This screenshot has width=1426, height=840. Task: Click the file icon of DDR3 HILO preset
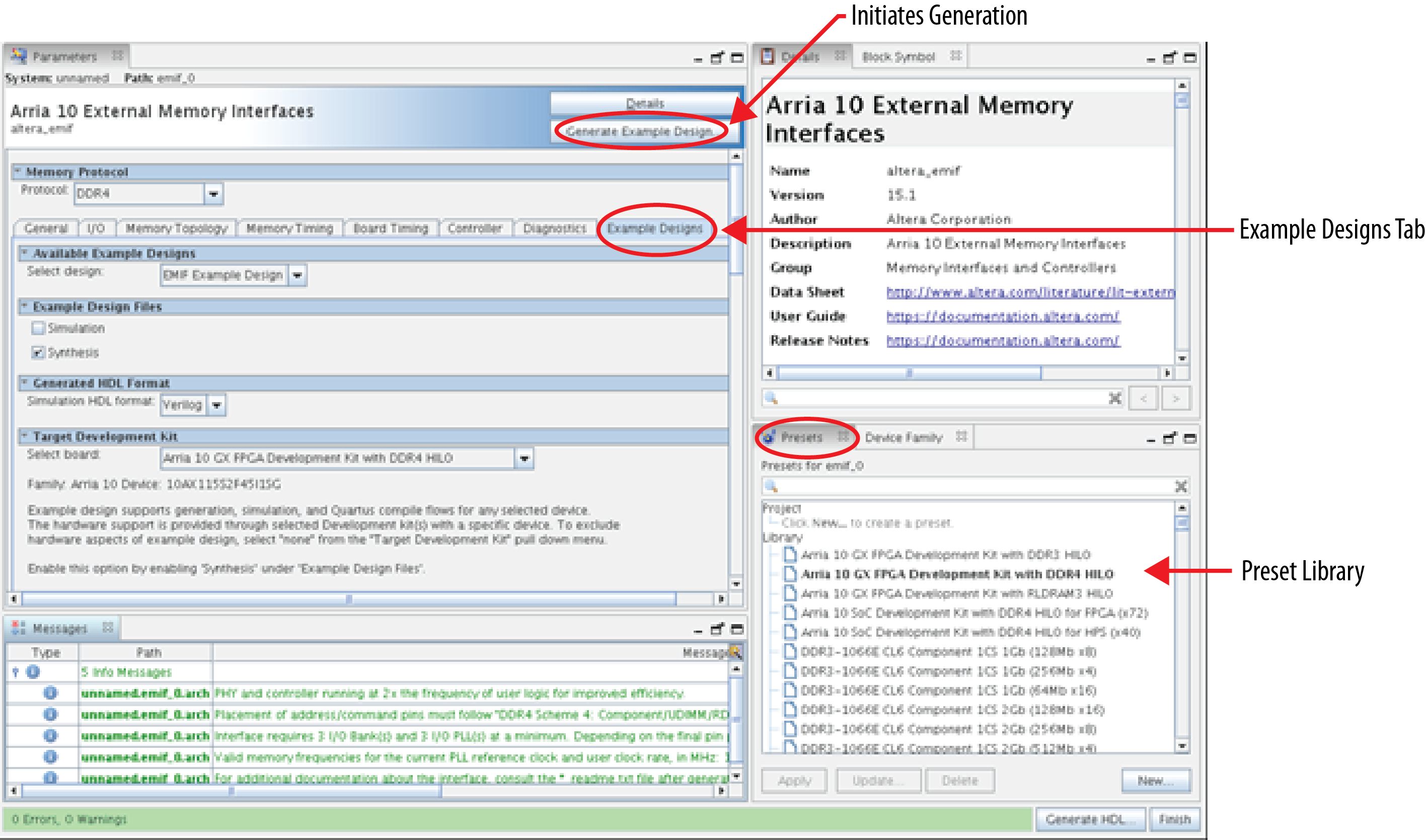pos(789,554)
